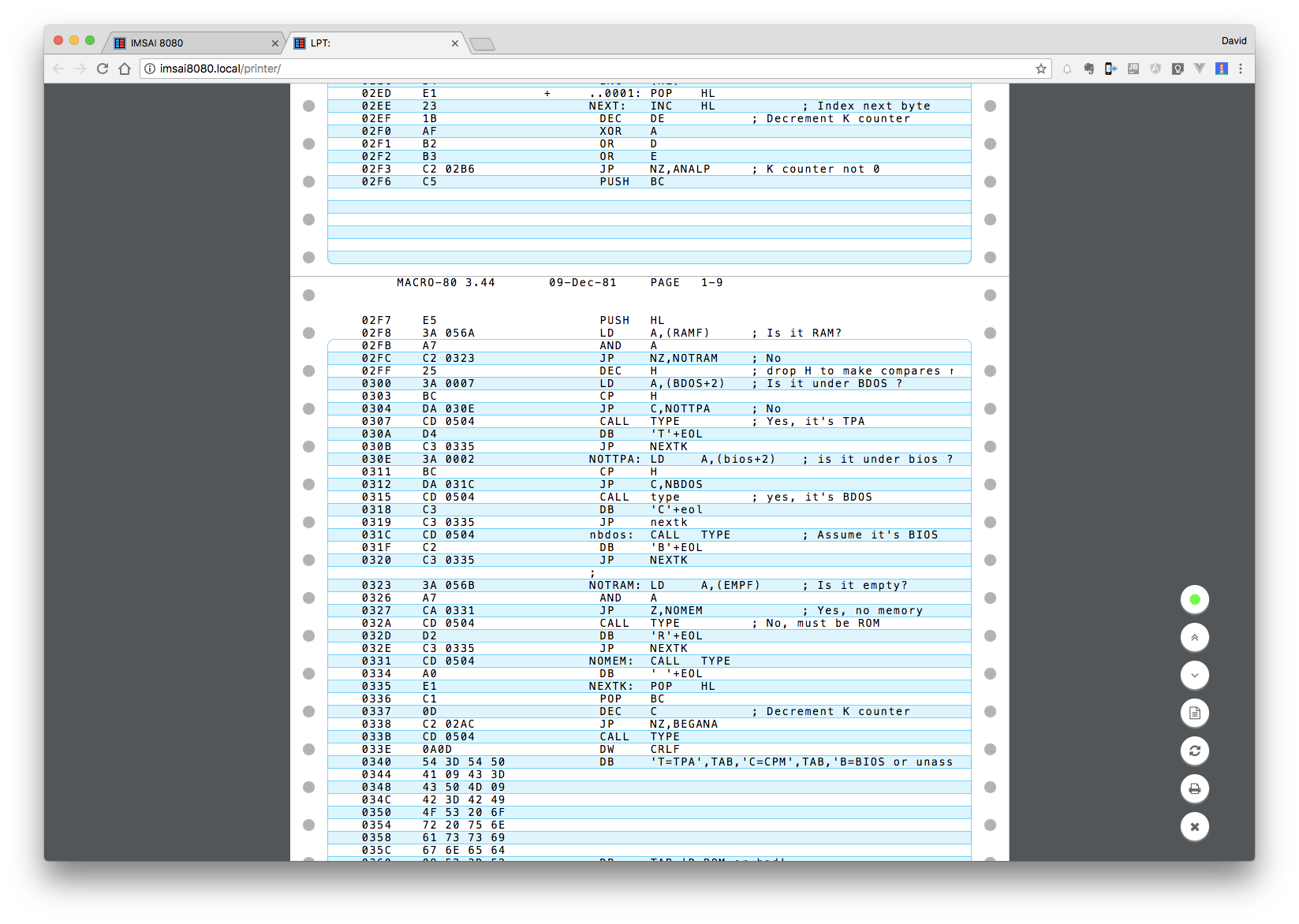This screenshot has width=1299, height=924.
Task: Click the bell notification extension icon
Action: [1066, 69]
